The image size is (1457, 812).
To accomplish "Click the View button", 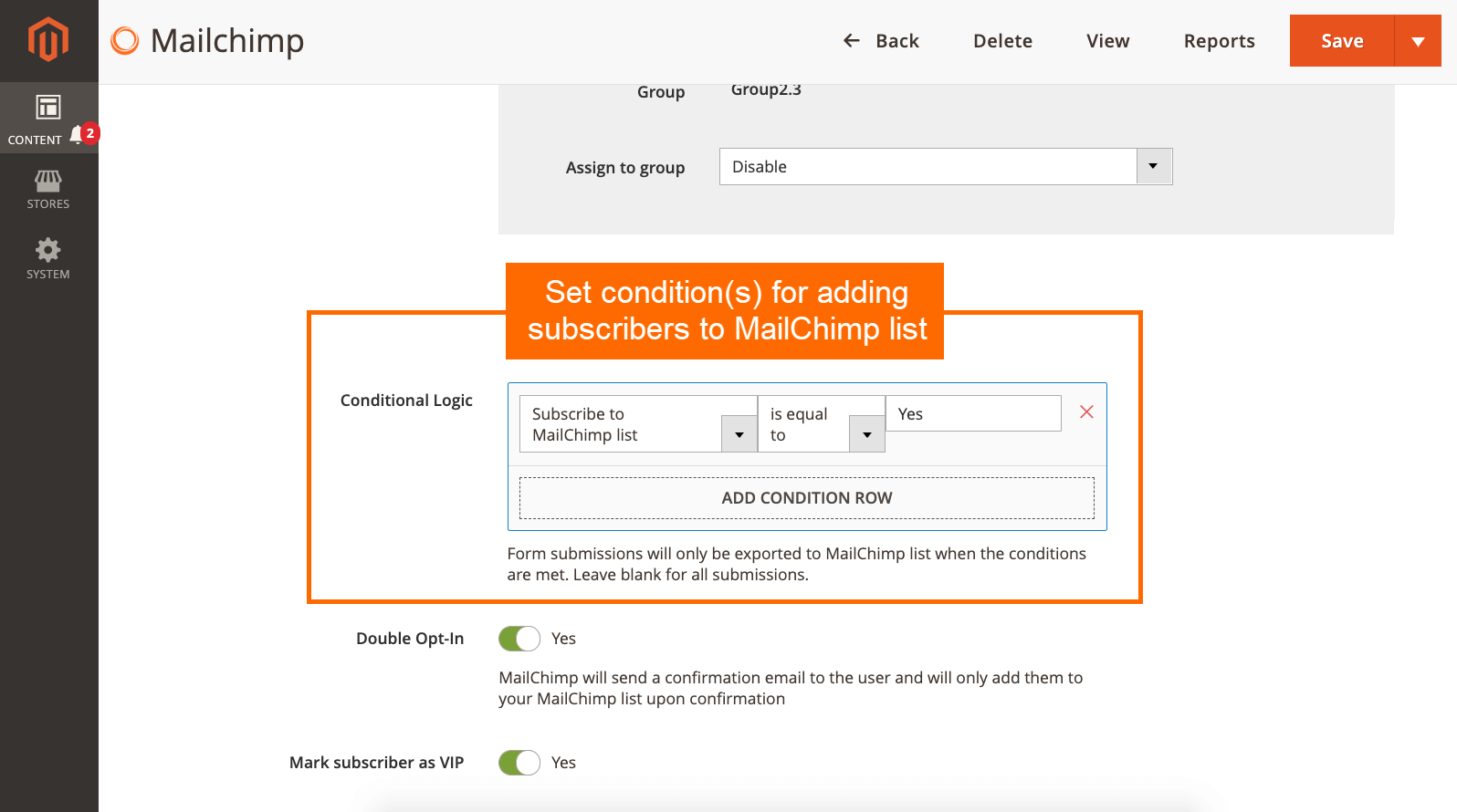I will [x=1107, y=41].
